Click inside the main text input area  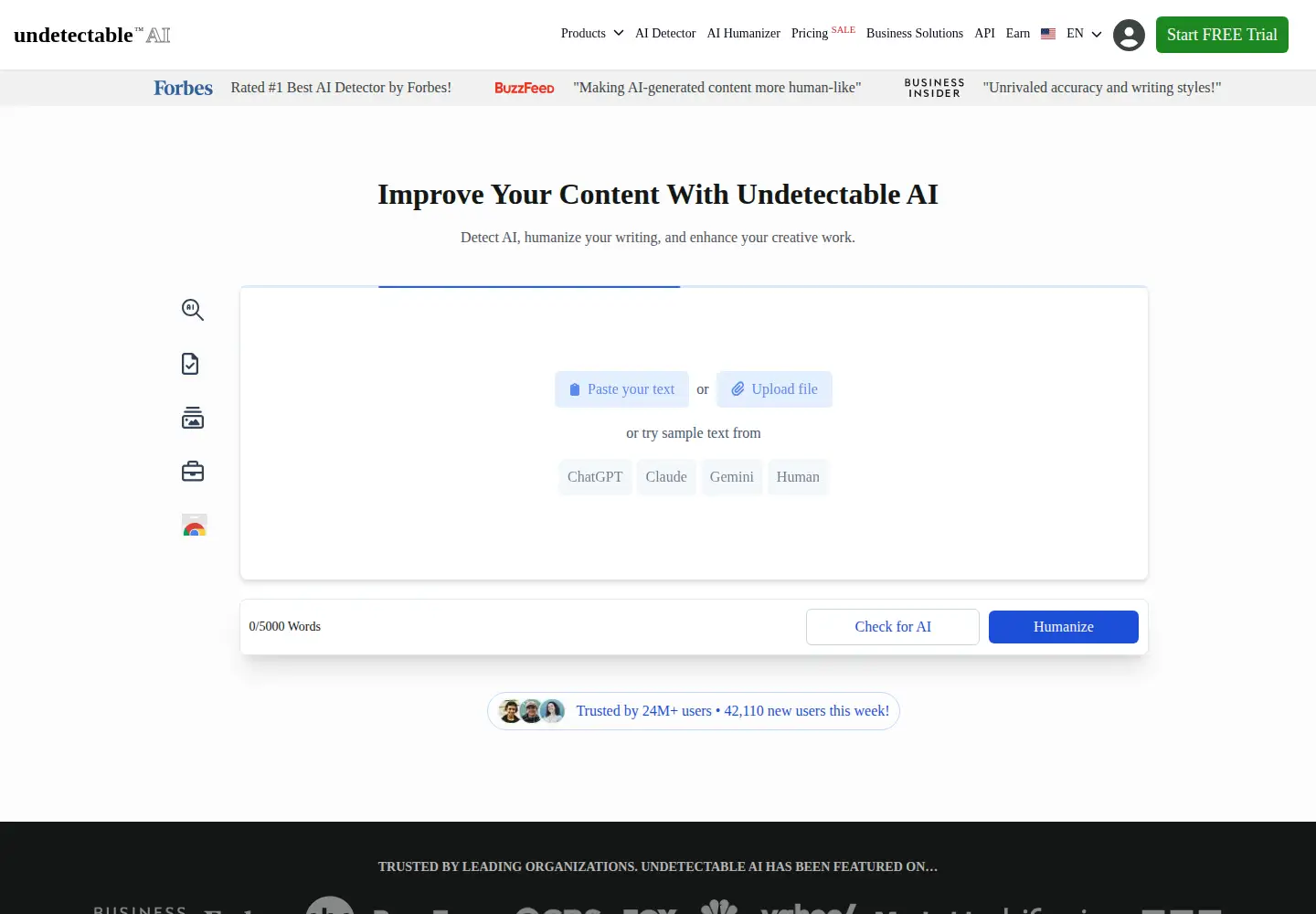click(x=694, y=433)
